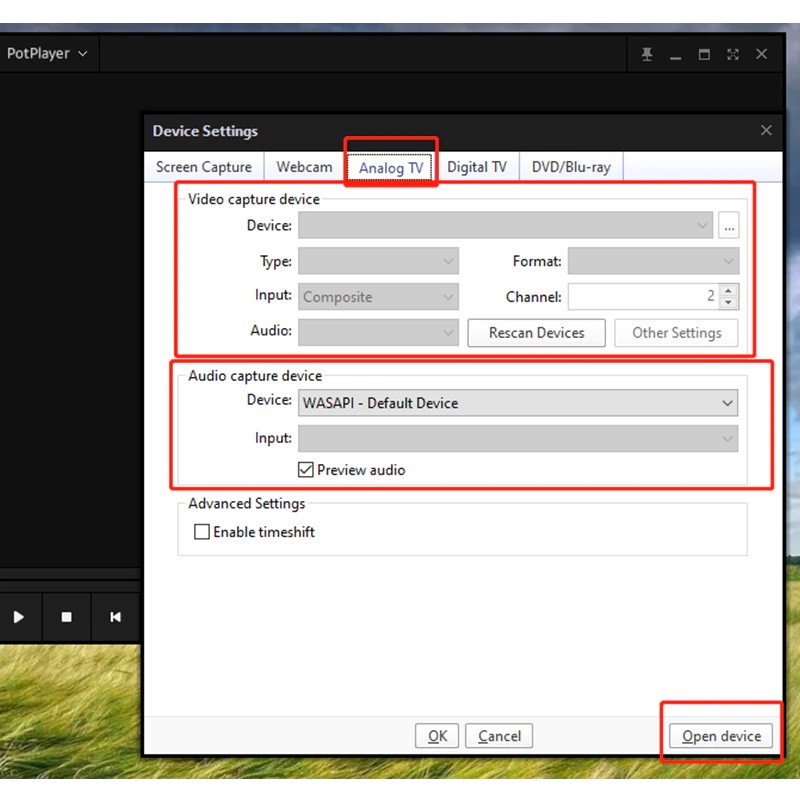Viewport: 800px width, 800px height.
Task: Click the Stop playback button
Action: tap(66, 617)
